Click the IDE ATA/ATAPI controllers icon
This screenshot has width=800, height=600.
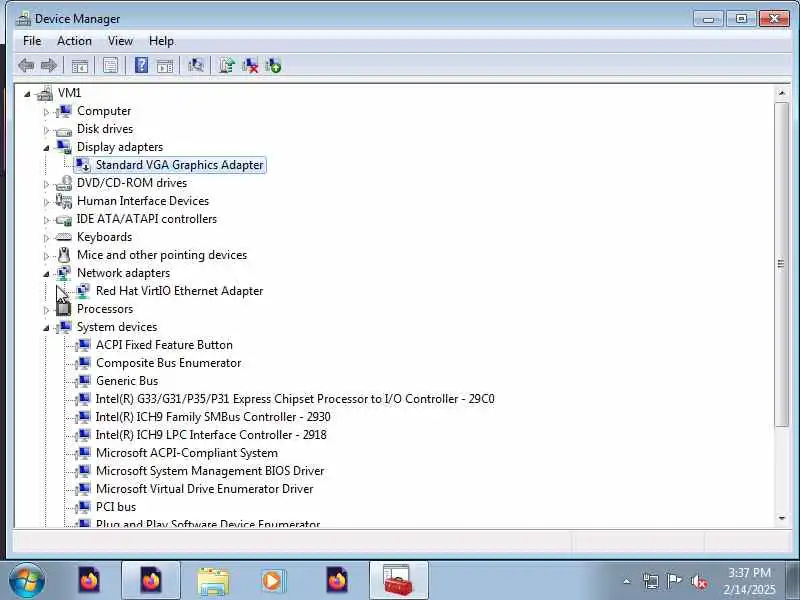point(64,219)
